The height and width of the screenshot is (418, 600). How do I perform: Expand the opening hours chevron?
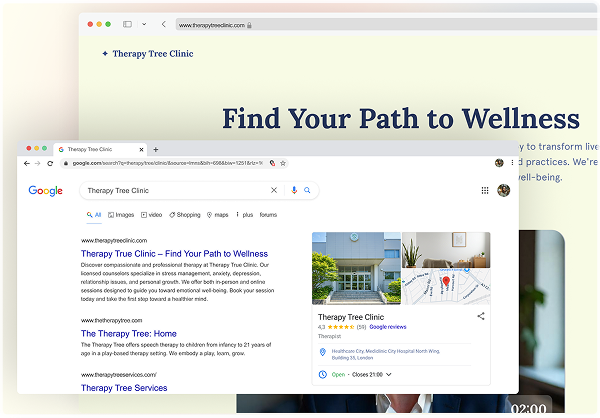click(x=389, y=375)
